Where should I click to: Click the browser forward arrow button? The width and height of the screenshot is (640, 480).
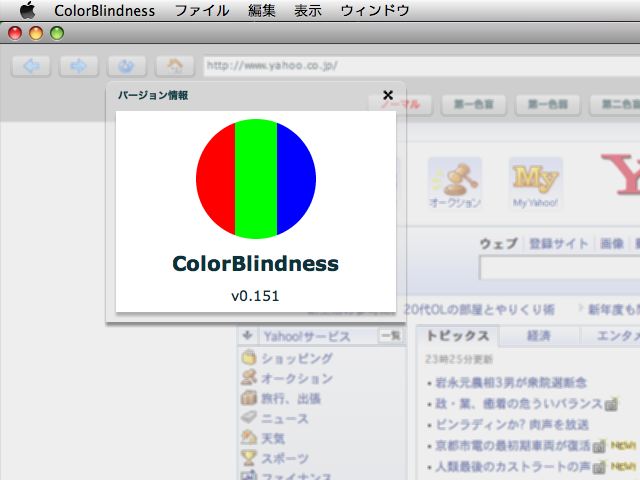click(x=79, y=66)
